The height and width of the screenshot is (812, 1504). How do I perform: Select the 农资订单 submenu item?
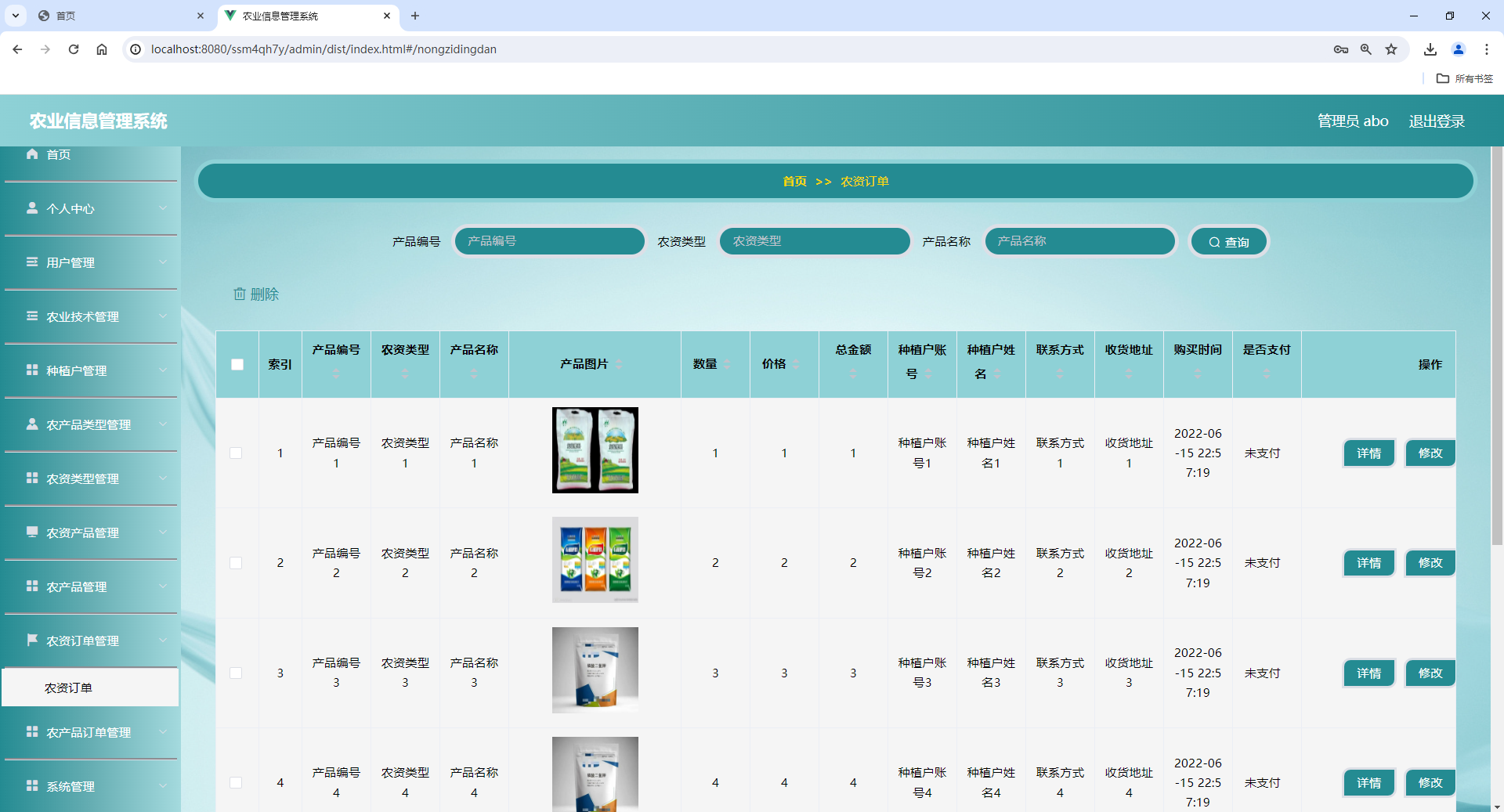69,687
